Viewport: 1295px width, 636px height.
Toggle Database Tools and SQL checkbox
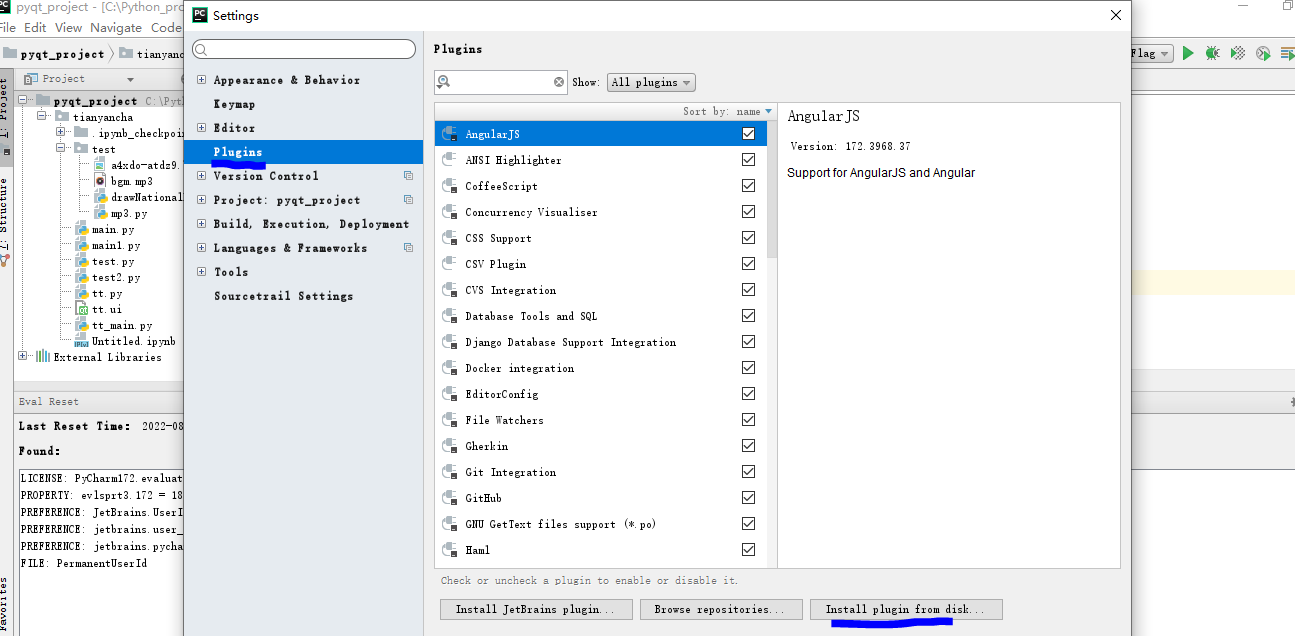click(748, 315)
